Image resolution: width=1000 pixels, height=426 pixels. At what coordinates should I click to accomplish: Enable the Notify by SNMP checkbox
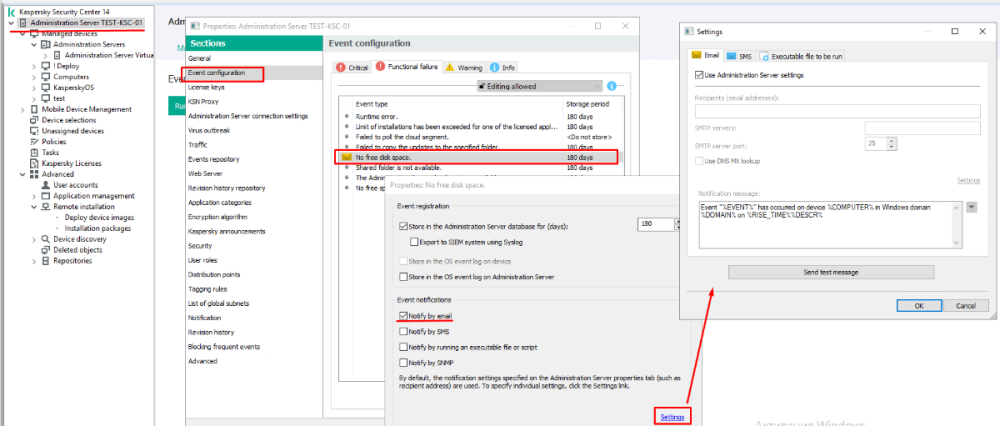pos(402,363)
